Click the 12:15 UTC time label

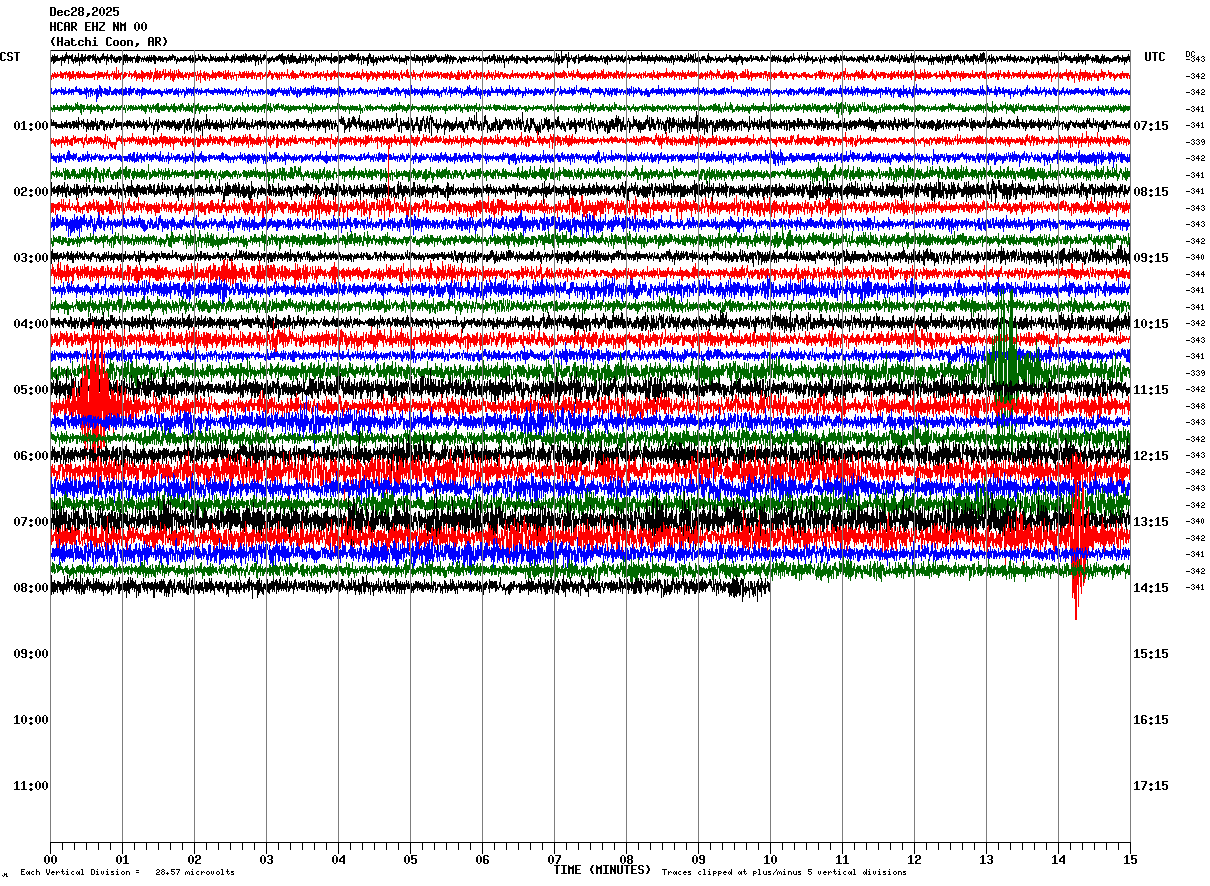[x=1152, y=456]
